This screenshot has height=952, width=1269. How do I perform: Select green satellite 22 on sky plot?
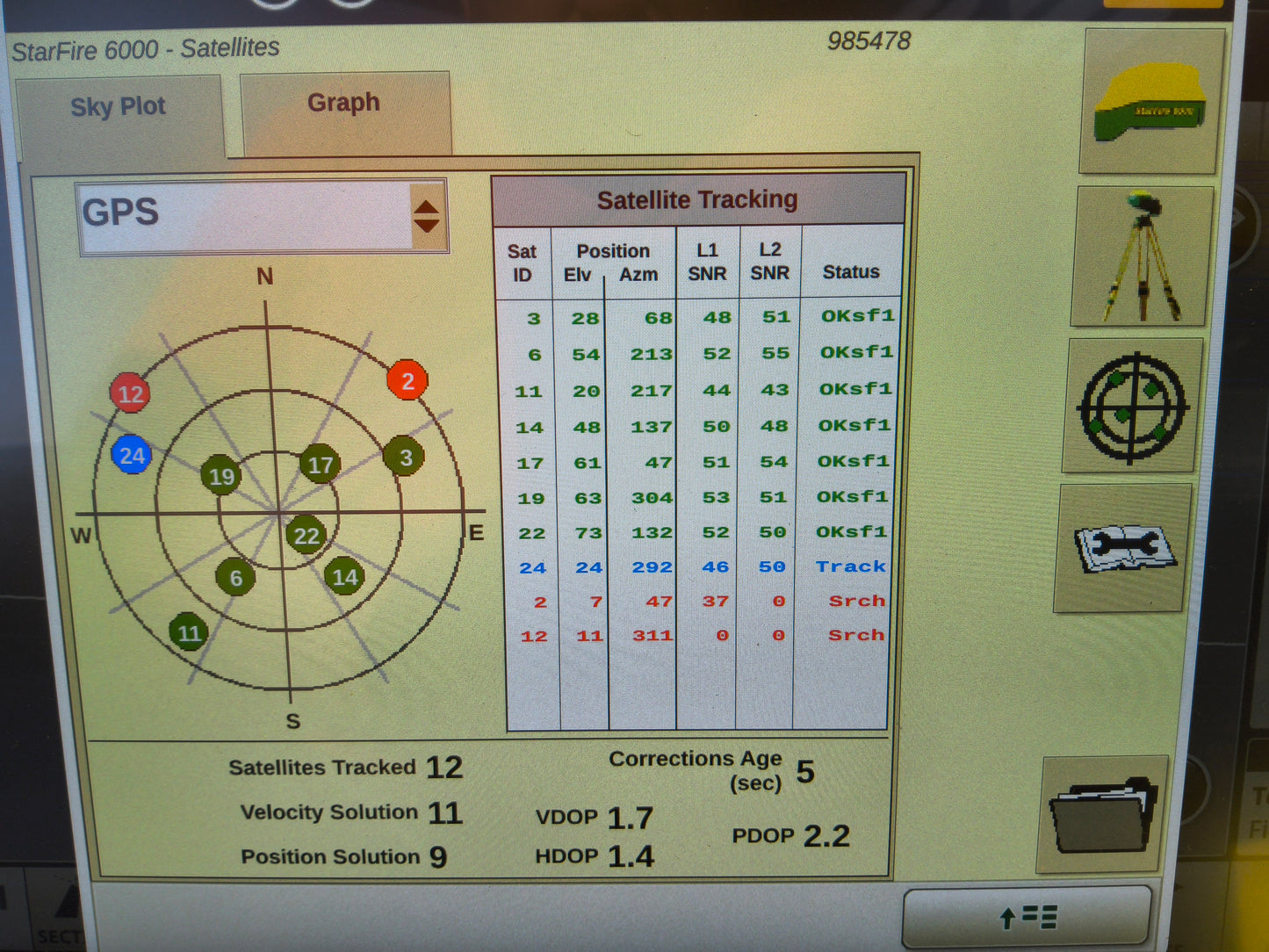click(306, 536)
